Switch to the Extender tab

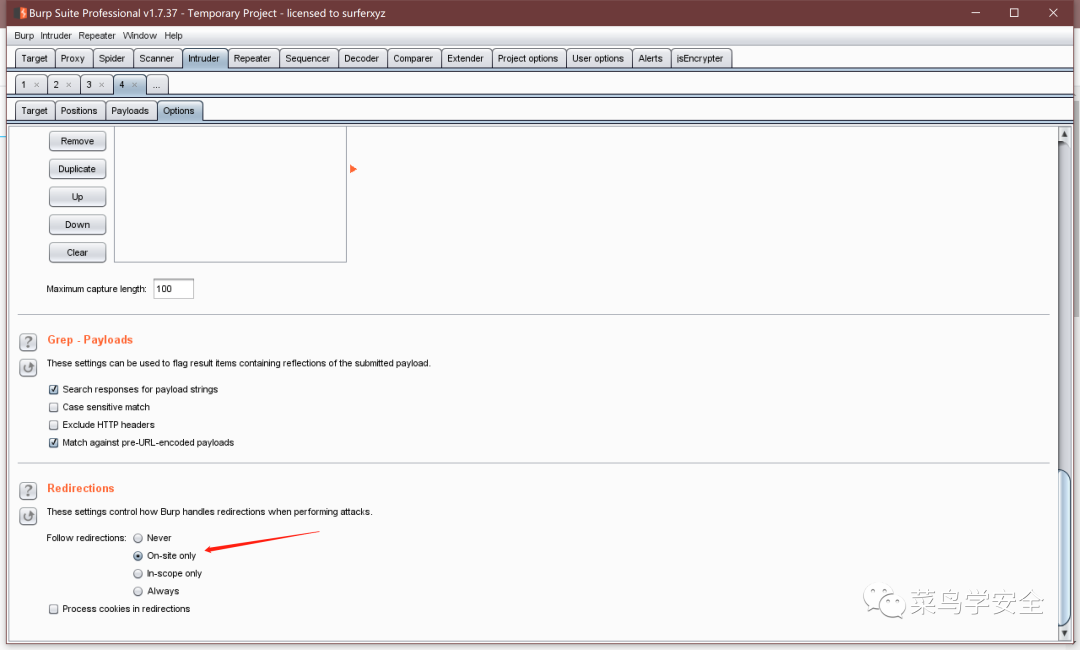(466, 59)
